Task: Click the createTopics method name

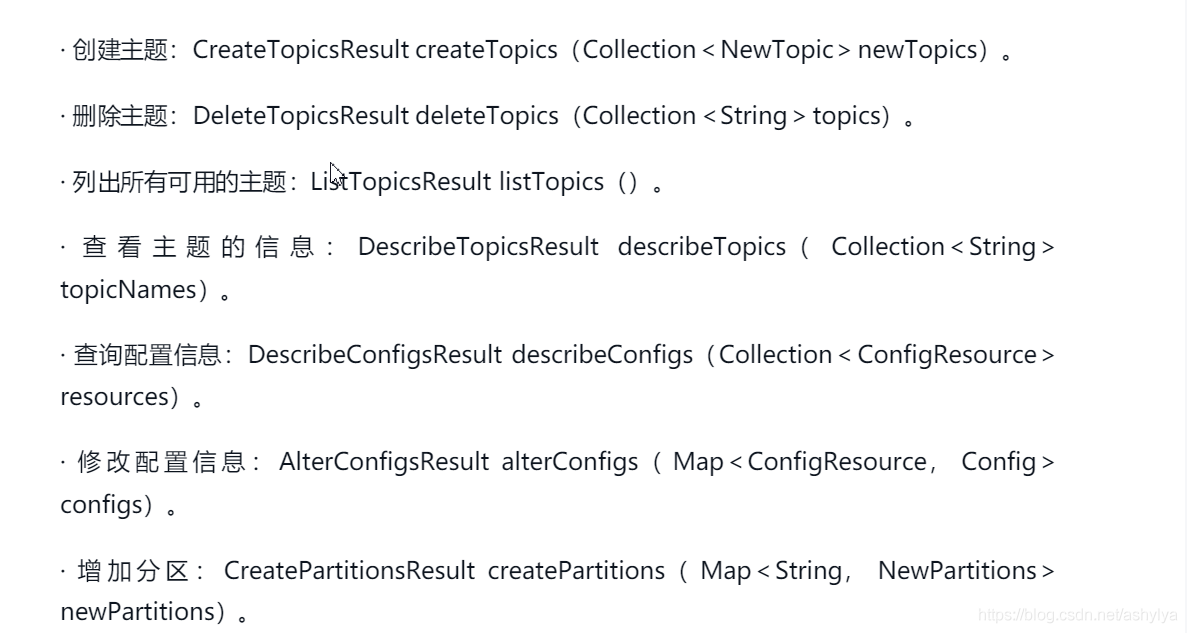Action: coord(487,50)
